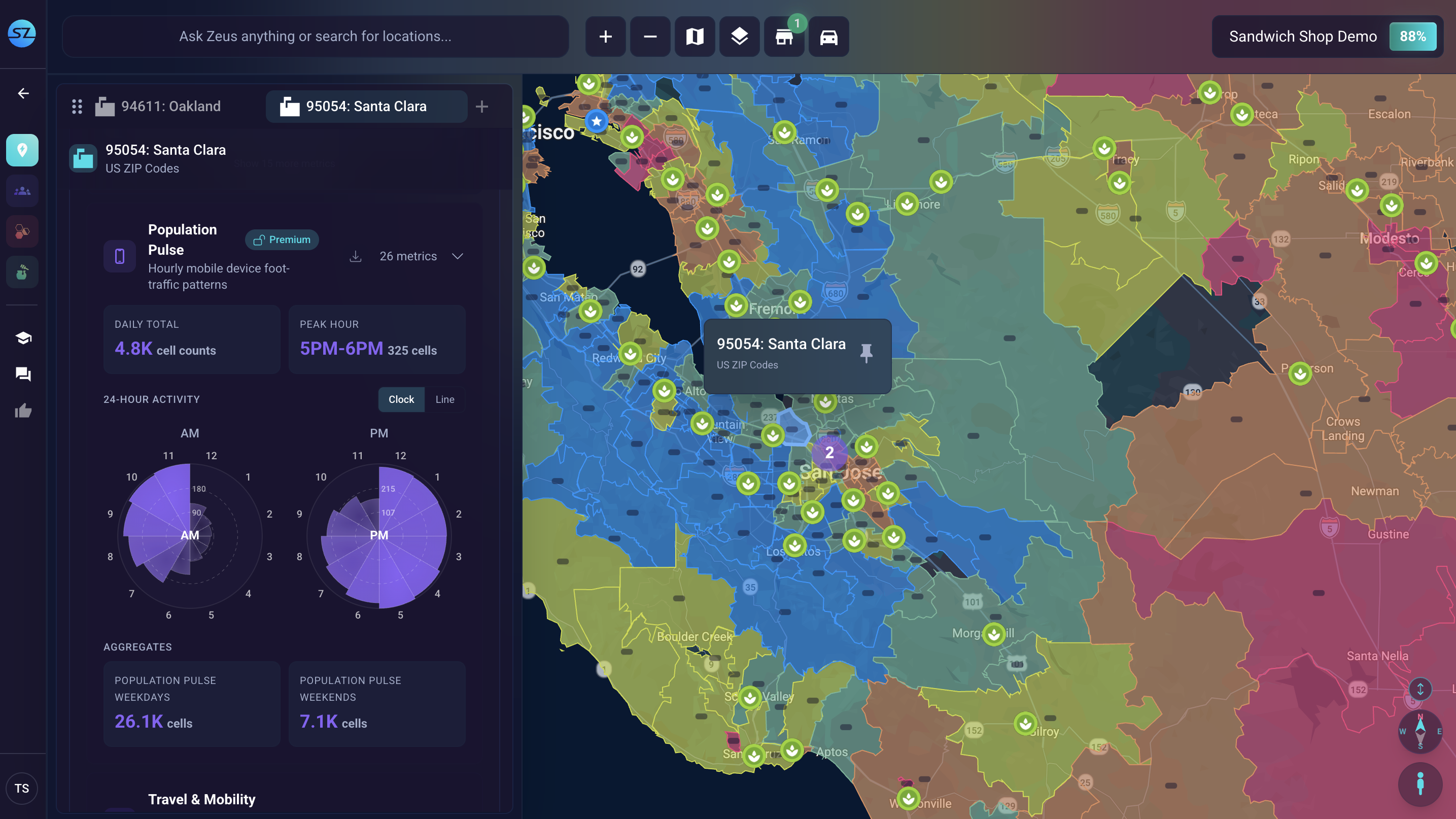Click the 95054: Santa Clara panel header icon
The image size is (1456, 819).
coord(83,158)
